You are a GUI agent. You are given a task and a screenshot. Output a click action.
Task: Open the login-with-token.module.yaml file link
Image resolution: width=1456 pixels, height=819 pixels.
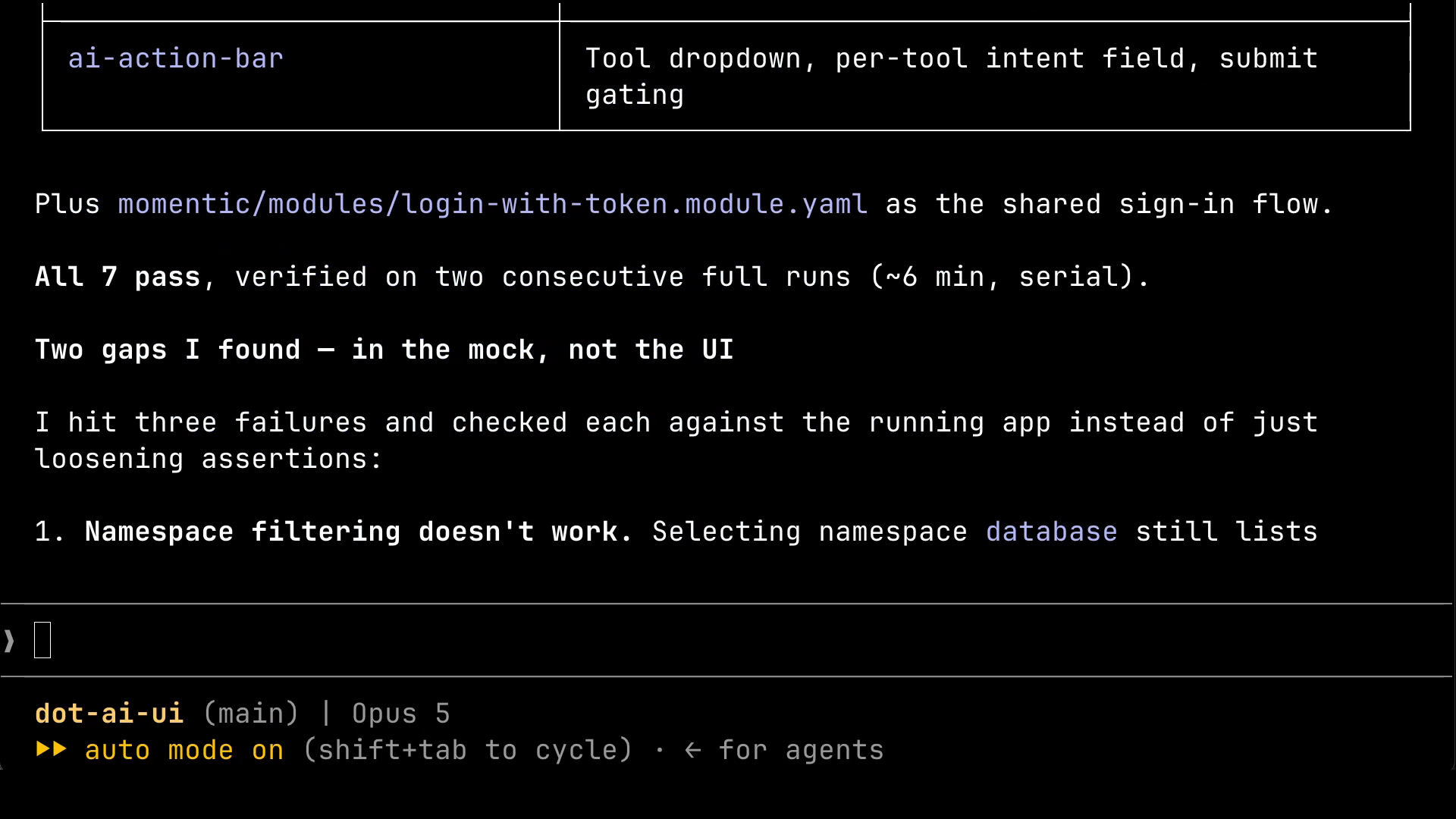tap(493, 204)
